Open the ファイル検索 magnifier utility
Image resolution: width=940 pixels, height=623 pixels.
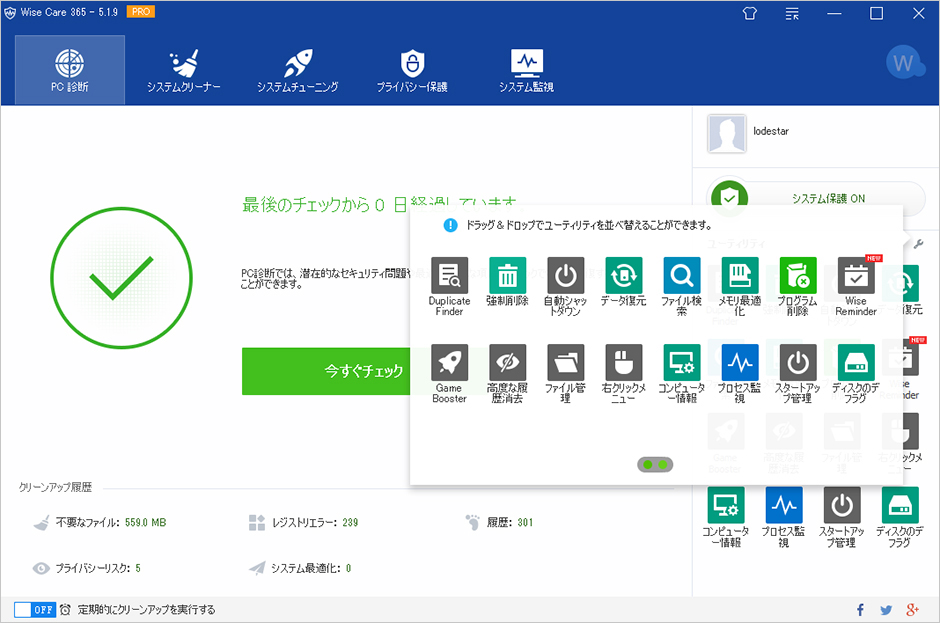(682, 276)
